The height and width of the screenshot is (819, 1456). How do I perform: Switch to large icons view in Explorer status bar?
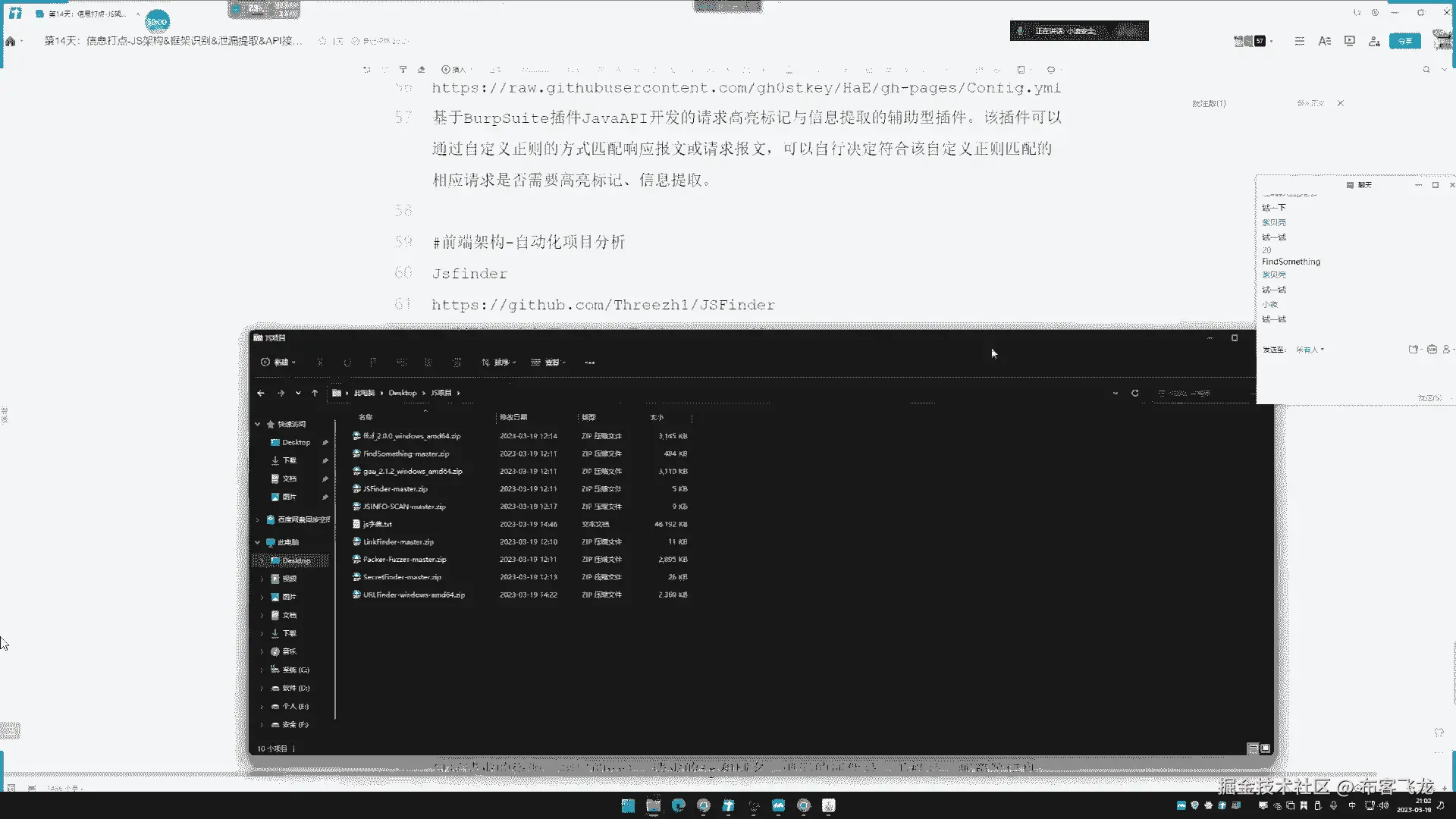tap(1266, 748)
